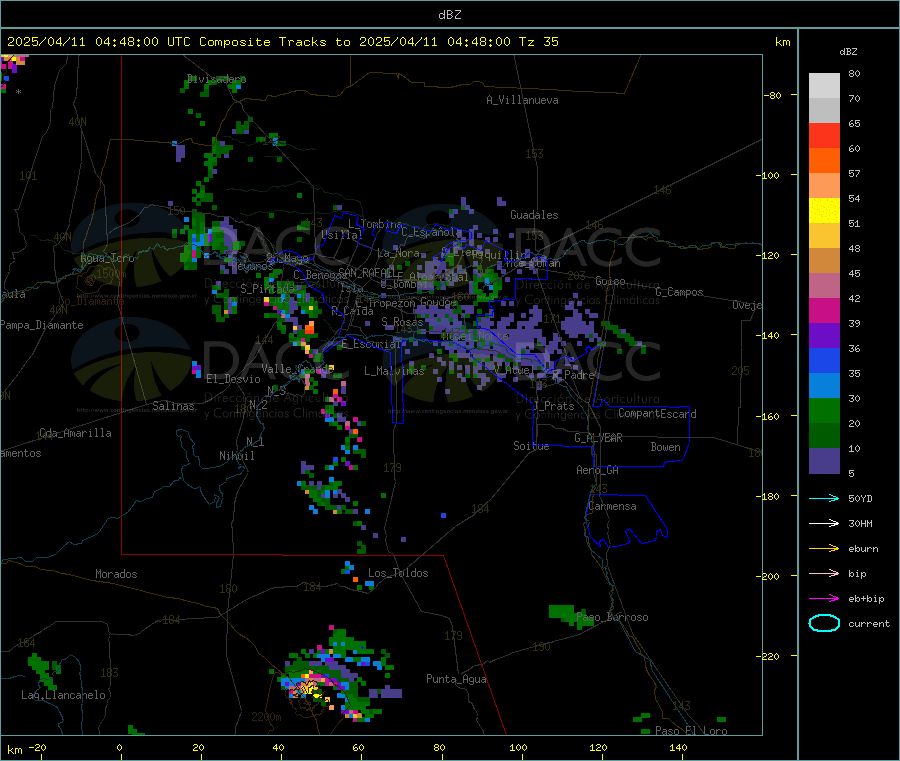Click the yellow eburn arrow legend icon

pos(824,549)
